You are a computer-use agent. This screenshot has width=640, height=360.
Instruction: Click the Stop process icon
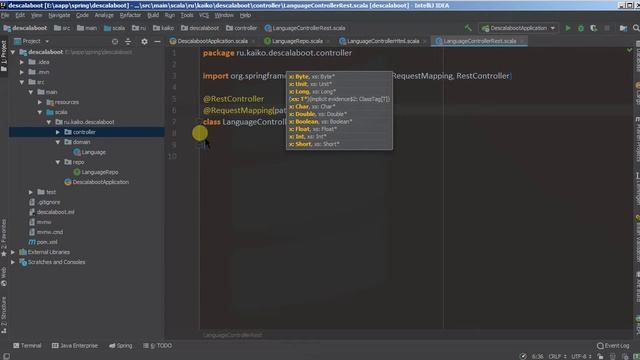coord(607,28)
